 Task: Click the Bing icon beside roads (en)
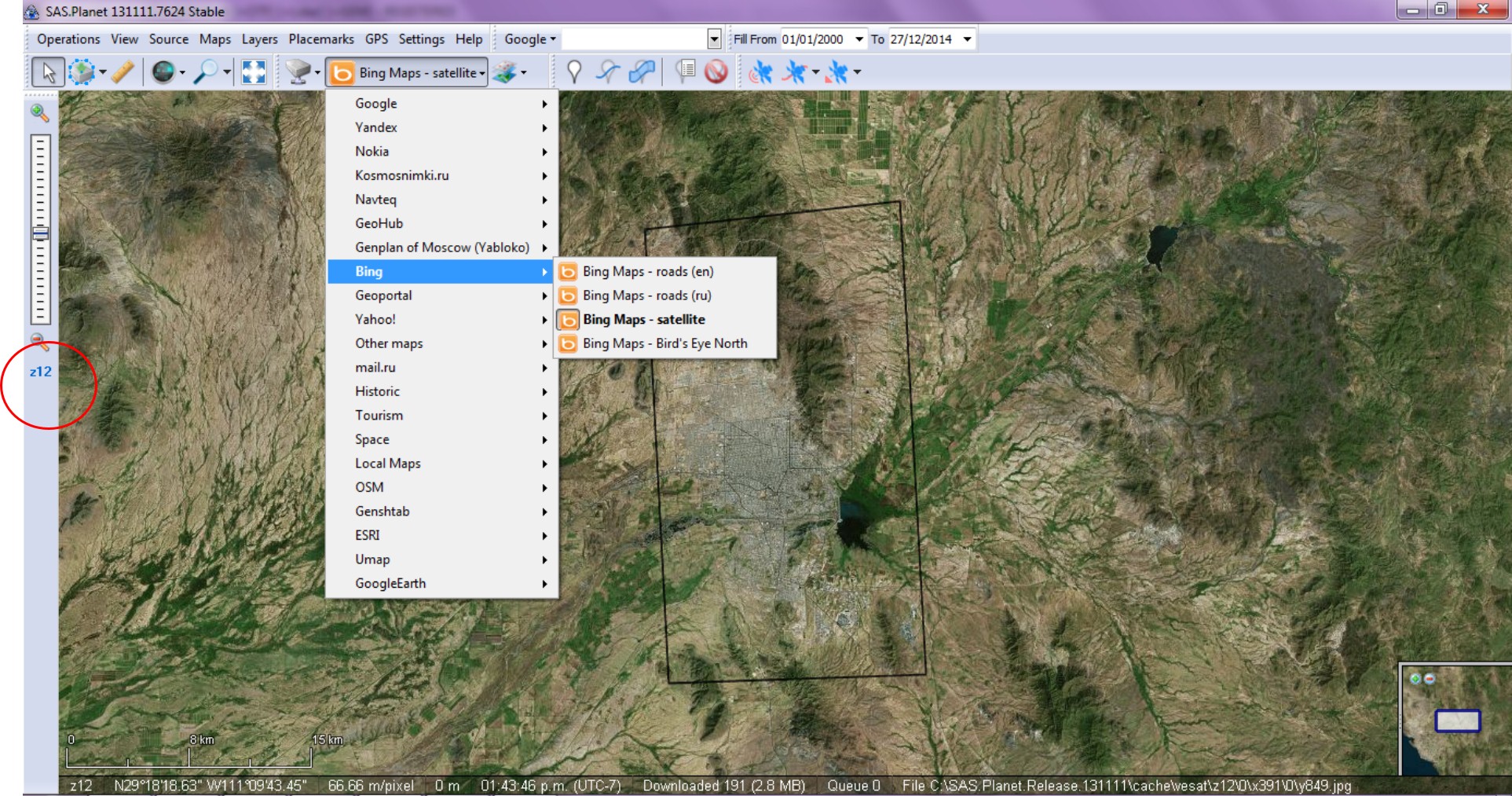coord(568,272)
